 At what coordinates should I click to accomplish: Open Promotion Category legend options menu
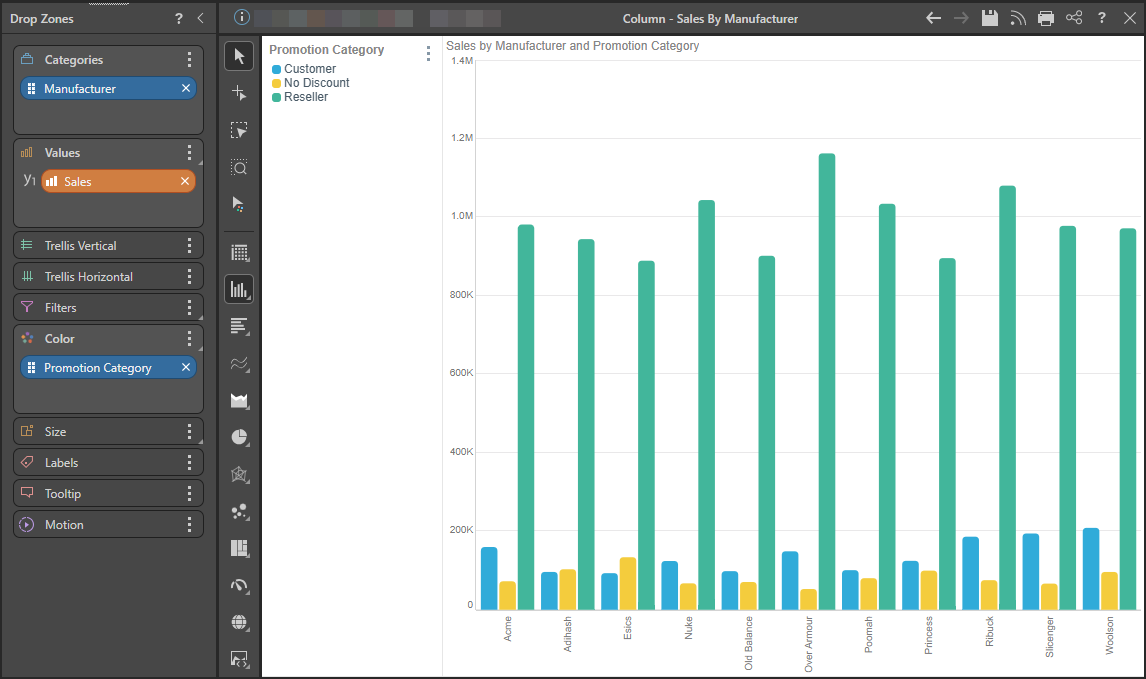pos(428,53)
